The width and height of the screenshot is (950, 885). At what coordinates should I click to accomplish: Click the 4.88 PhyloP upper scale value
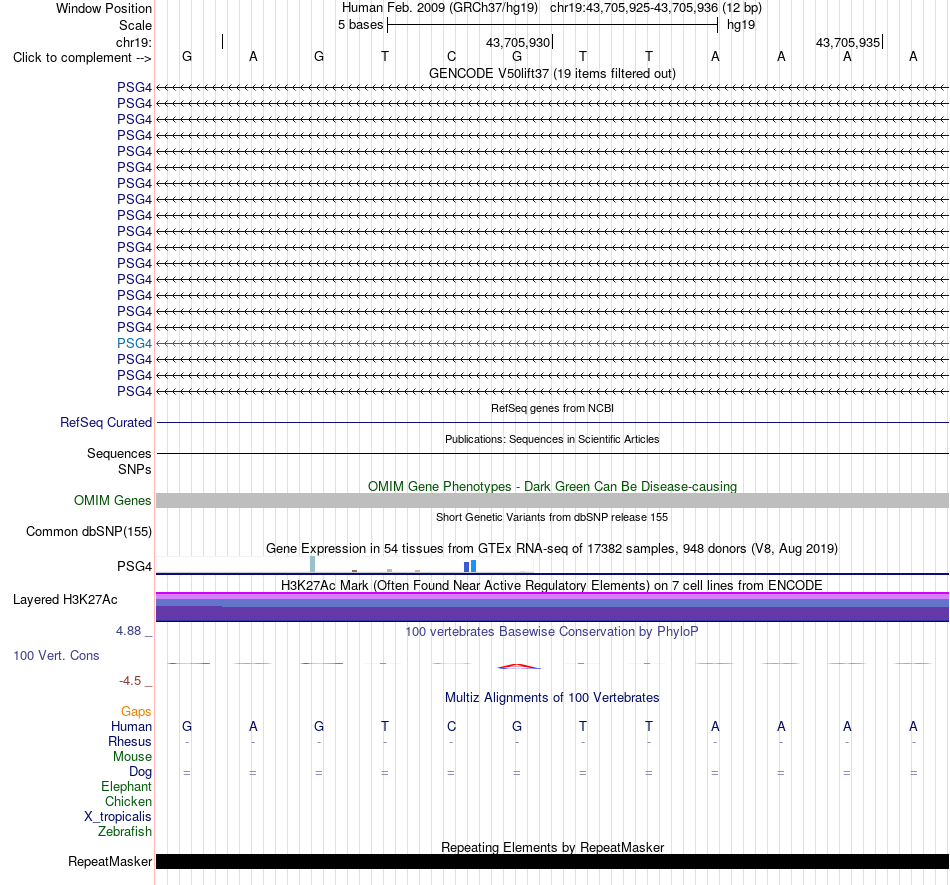[x=128, y=631]
